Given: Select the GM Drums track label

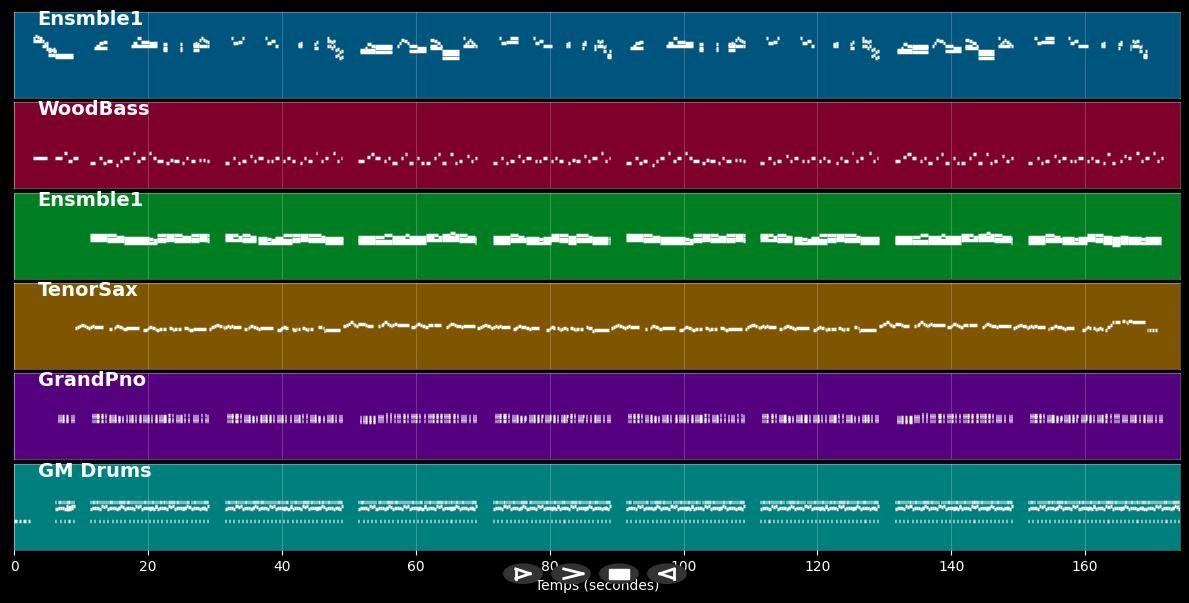Looking at the screenshot, I should 94,471.
